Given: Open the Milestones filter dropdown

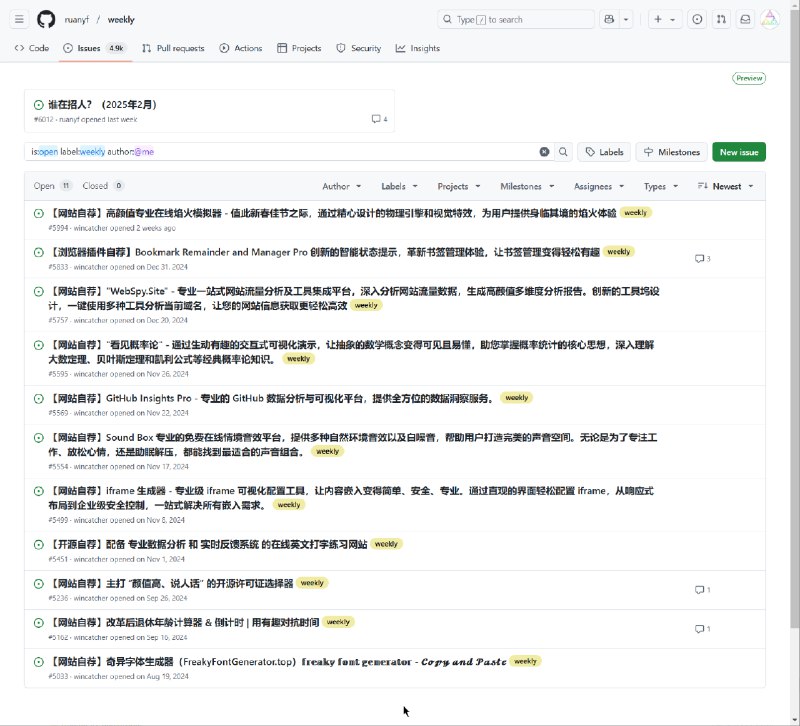Looking at the screenshot, I should tap(527, 186).
